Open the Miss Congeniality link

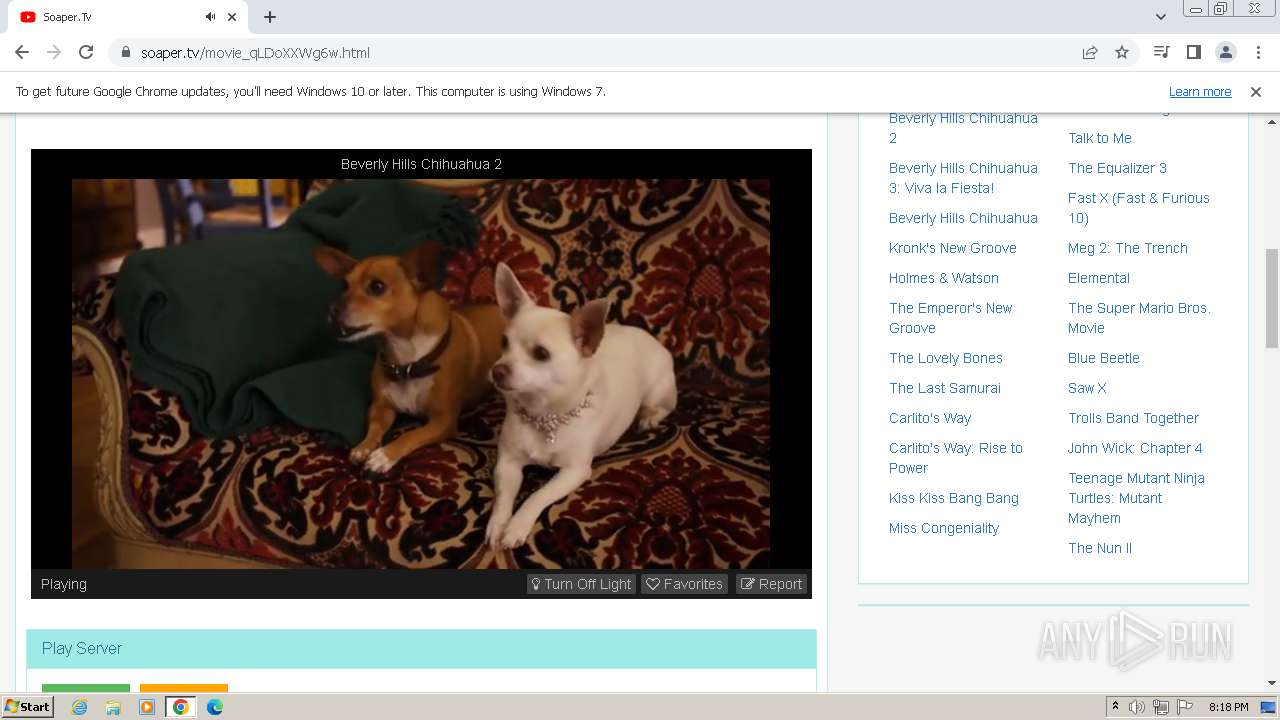click(944, 528)
